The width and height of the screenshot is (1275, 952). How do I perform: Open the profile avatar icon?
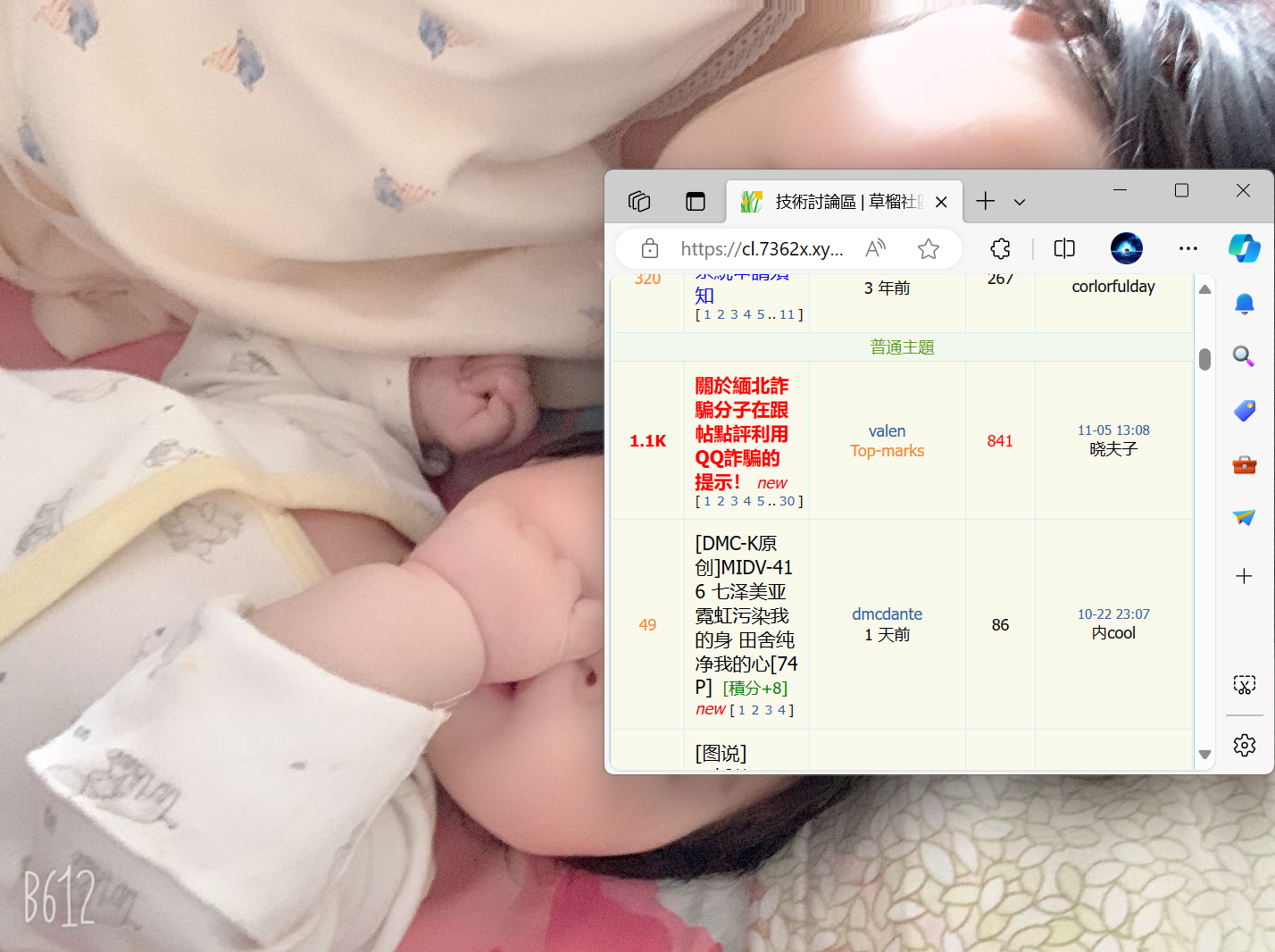(x=1127, y=248)
